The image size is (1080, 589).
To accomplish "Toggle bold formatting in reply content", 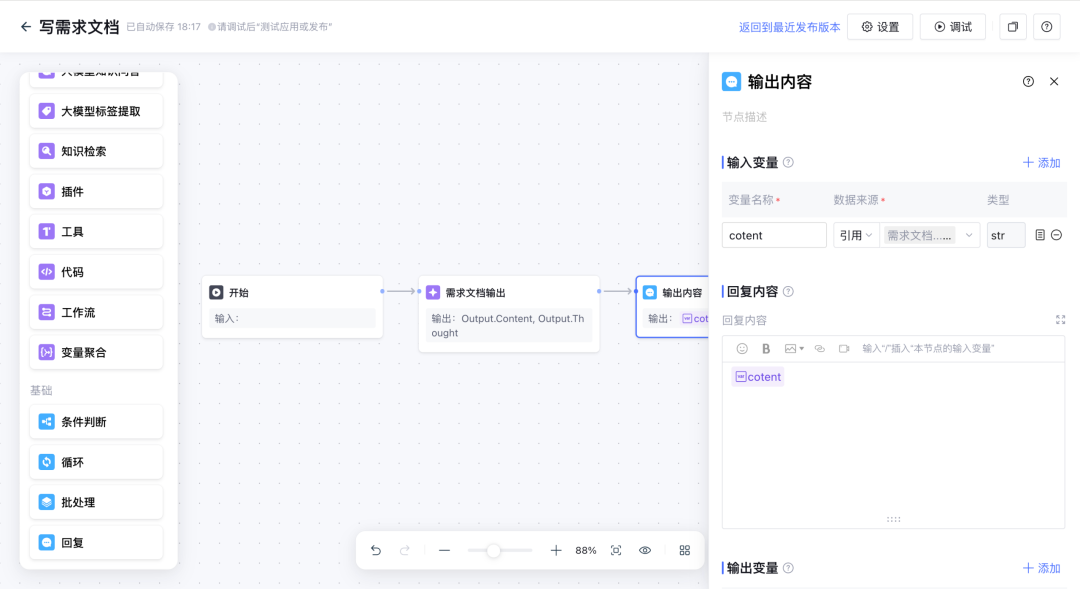I will click(766, 348).
